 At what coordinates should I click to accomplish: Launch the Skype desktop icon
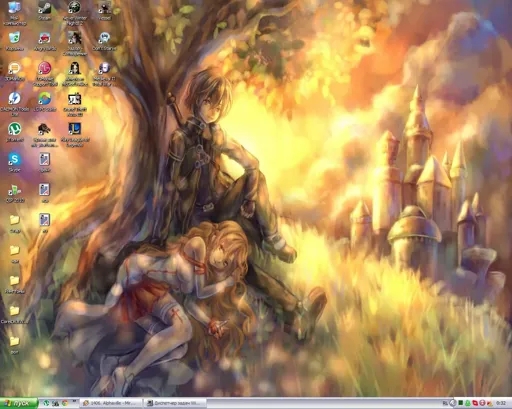pyautogui.click(x=14, y=162)
